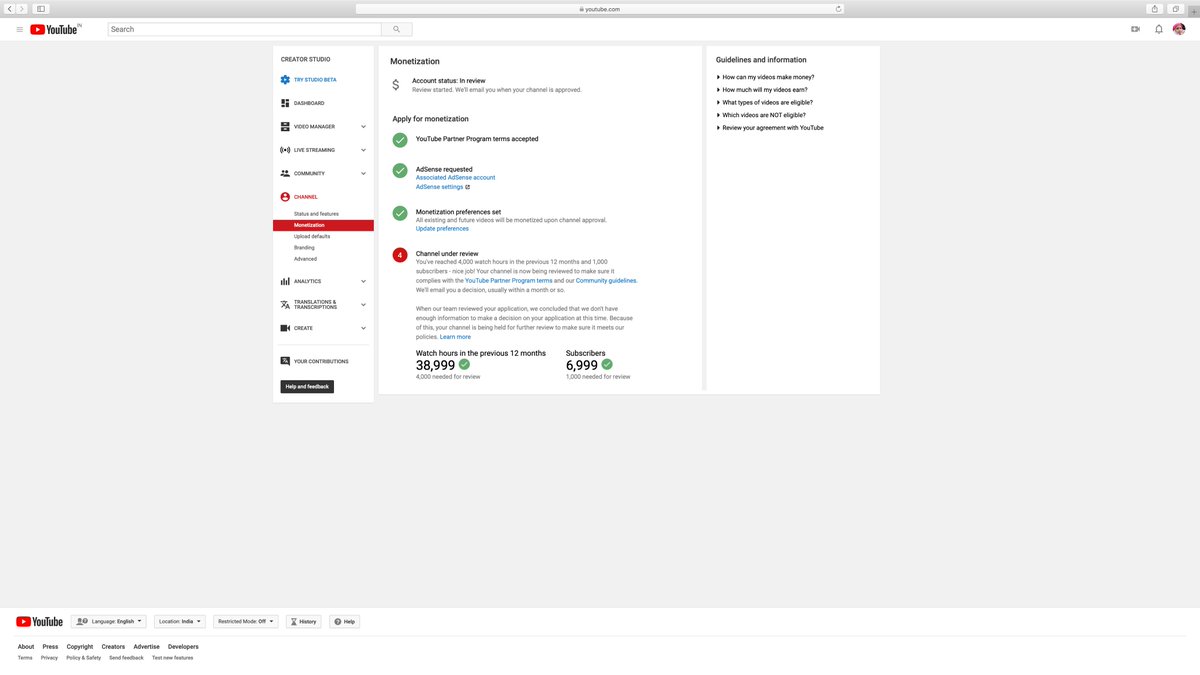Image resolution: width=1200 pixels, height=675 pixels.
Task: Expand the Analytics section
Action: pos(363,282)
